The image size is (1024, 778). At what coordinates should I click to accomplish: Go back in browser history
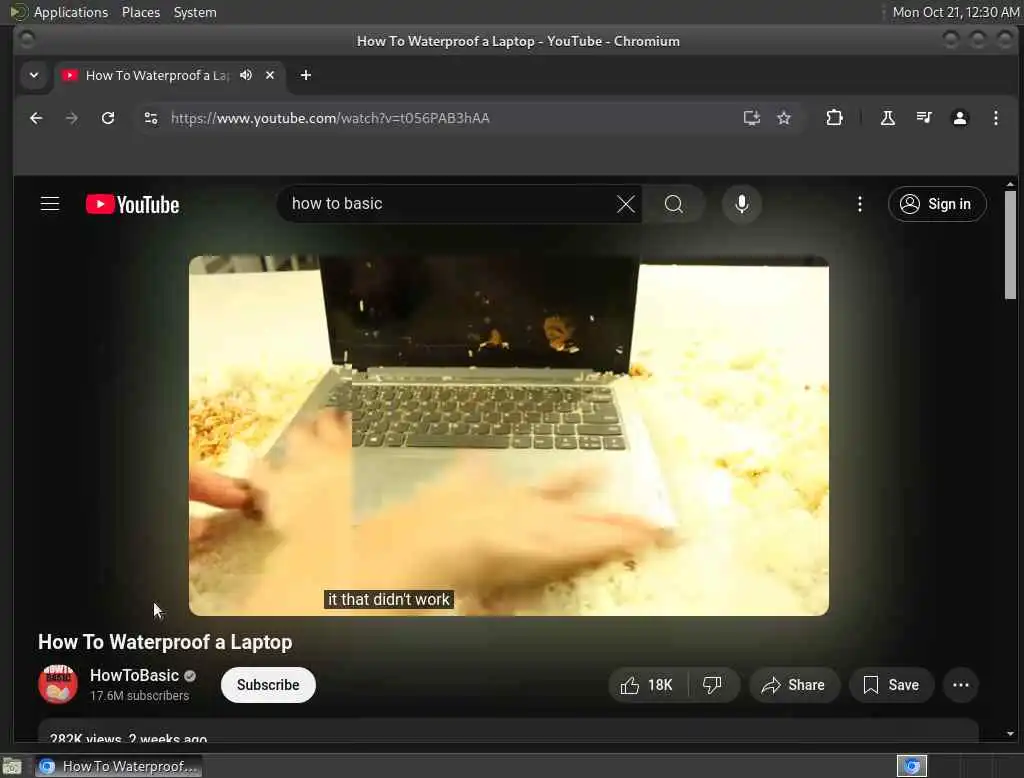pyautogui.click(x=37, y=118)
